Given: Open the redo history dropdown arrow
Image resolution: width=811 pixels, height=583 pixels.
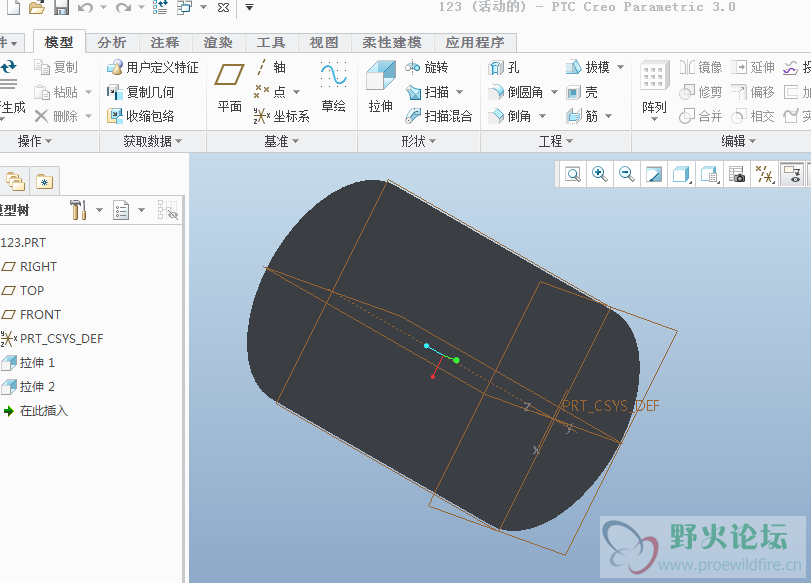Looking at the screenshot, I should [x=141, y=7].
